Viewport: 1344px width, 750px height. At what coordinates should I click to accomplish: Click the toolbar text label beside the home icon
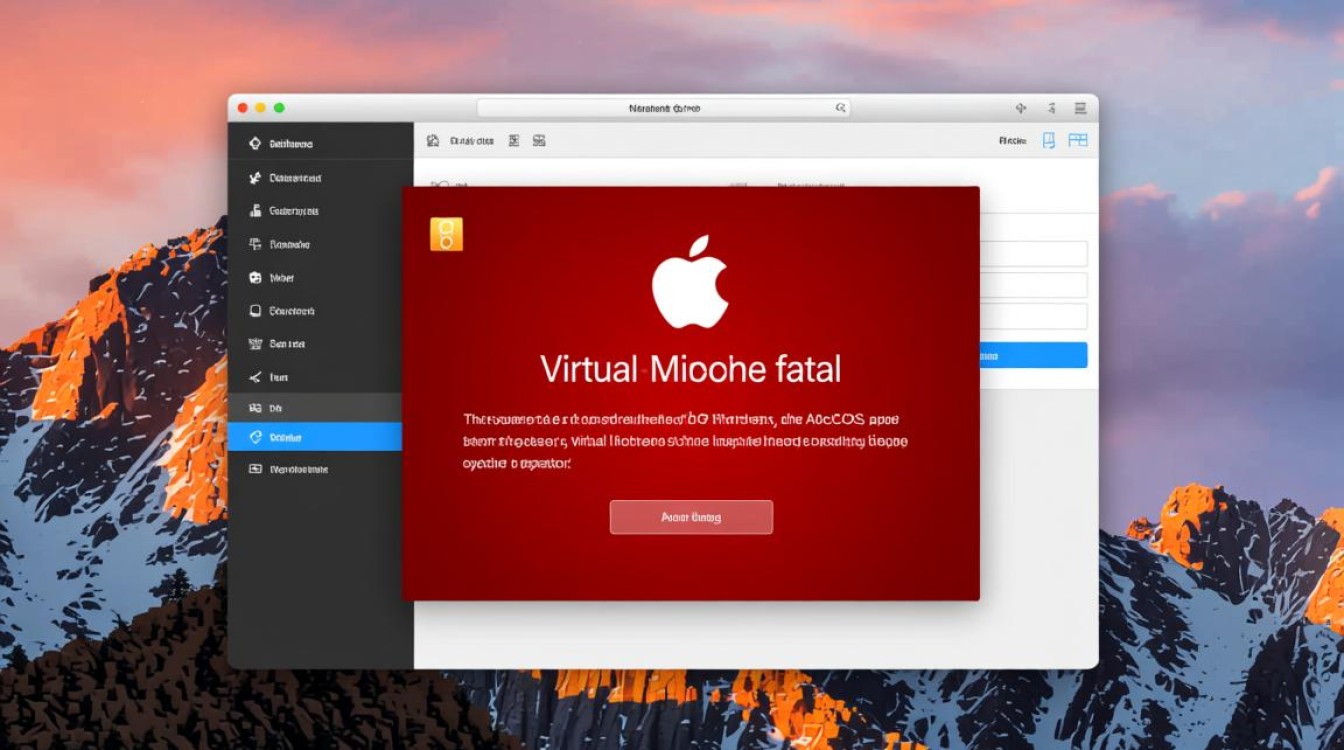click(x=472, y=141)
